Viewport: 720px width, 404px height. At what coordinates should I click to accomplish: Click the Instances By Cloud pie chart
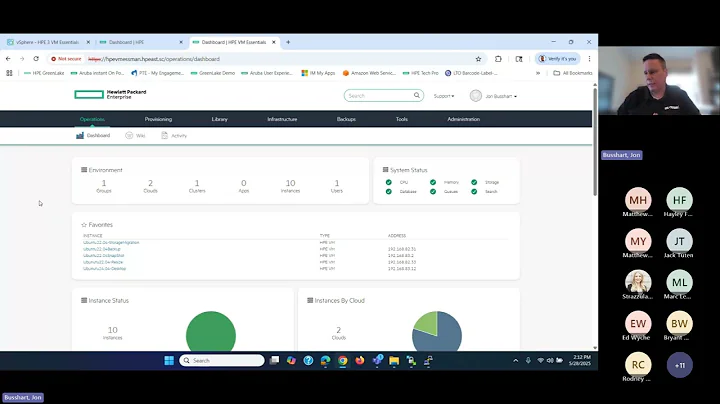pos(437,332)
